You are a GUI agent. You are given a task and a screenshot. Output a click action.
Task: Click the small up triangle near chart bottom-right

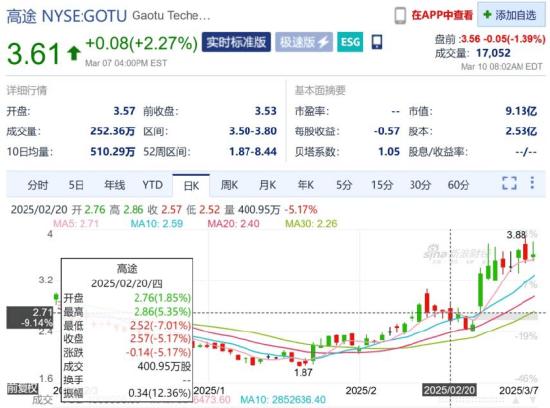(516, 400)
